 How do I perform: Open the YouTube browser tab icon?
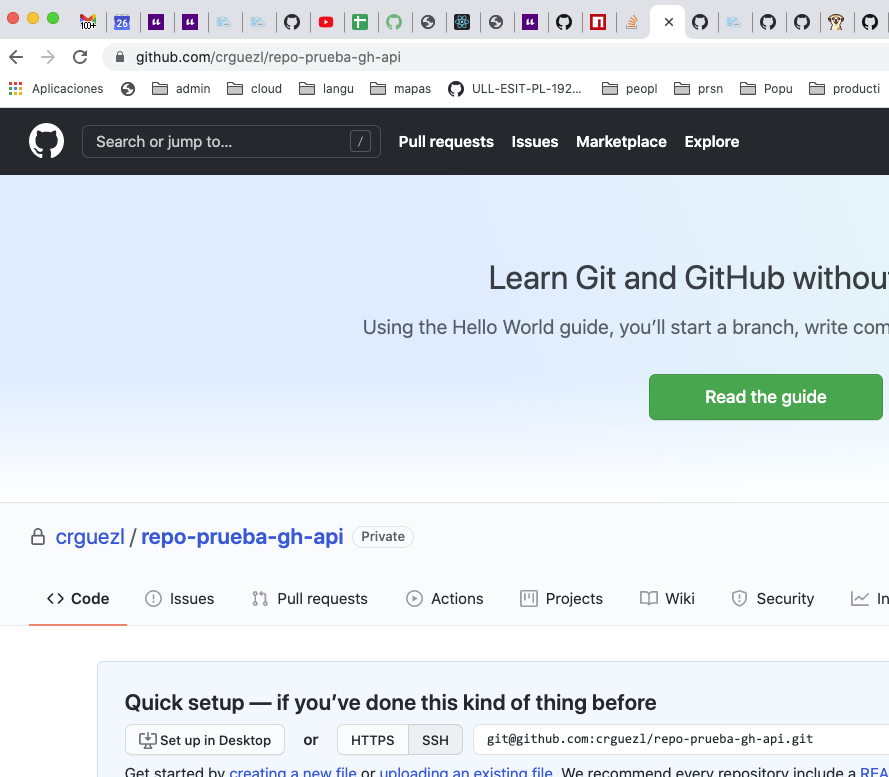(327, 21)
